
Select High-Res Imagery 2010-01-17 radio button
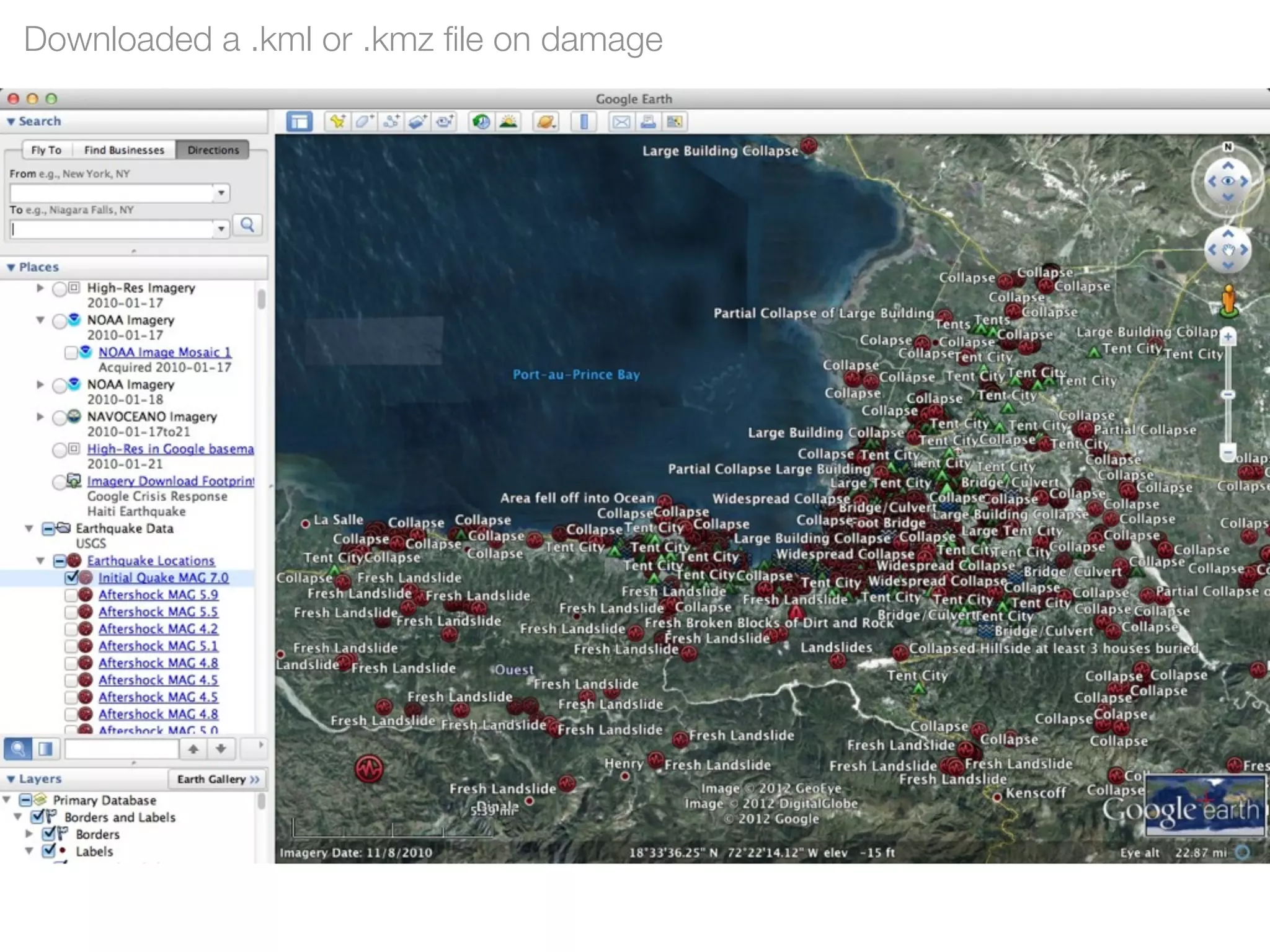click(x=60, y=289)
